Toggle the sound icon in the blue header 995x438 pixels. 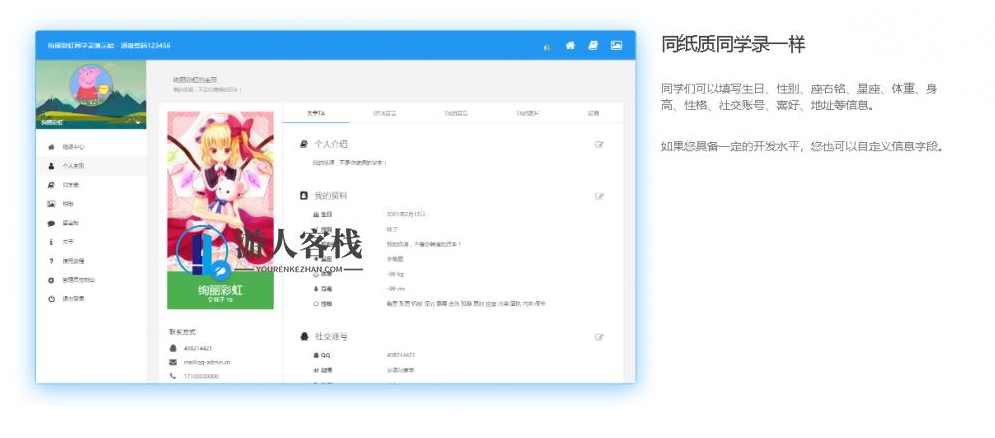point(546,47)
